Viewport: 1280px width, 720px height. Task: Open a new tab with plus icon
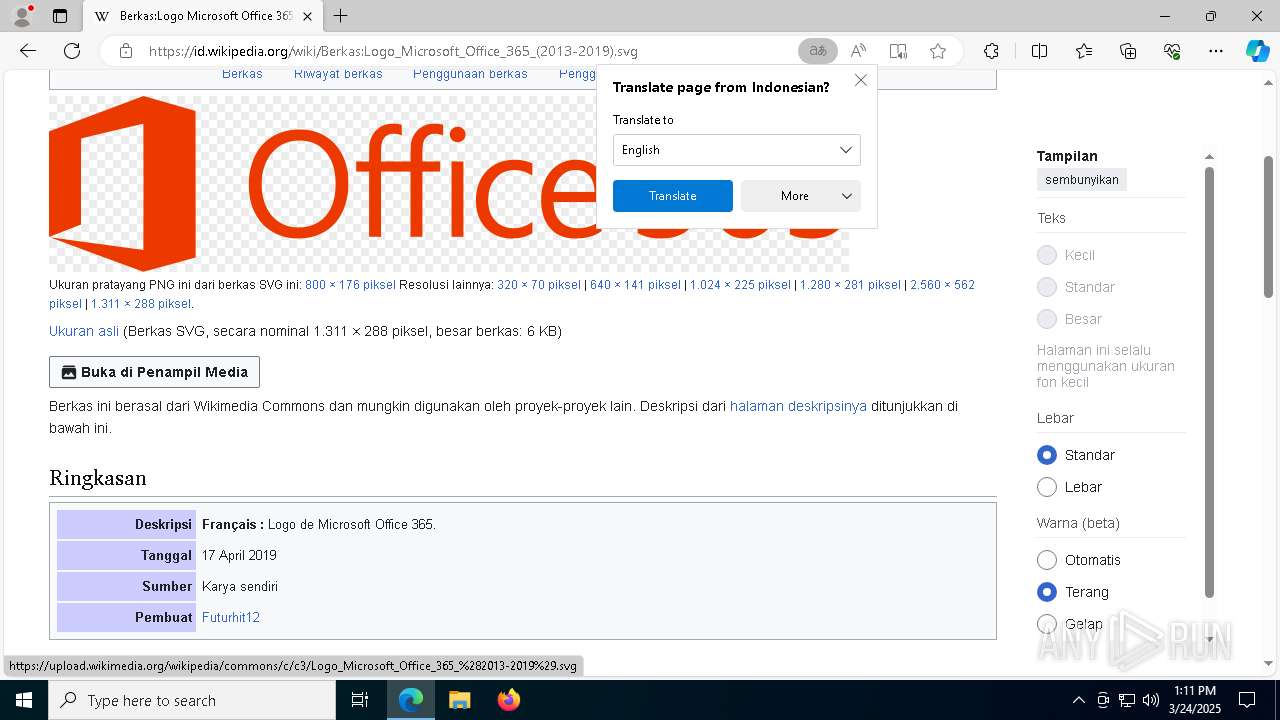pos(341,16)
